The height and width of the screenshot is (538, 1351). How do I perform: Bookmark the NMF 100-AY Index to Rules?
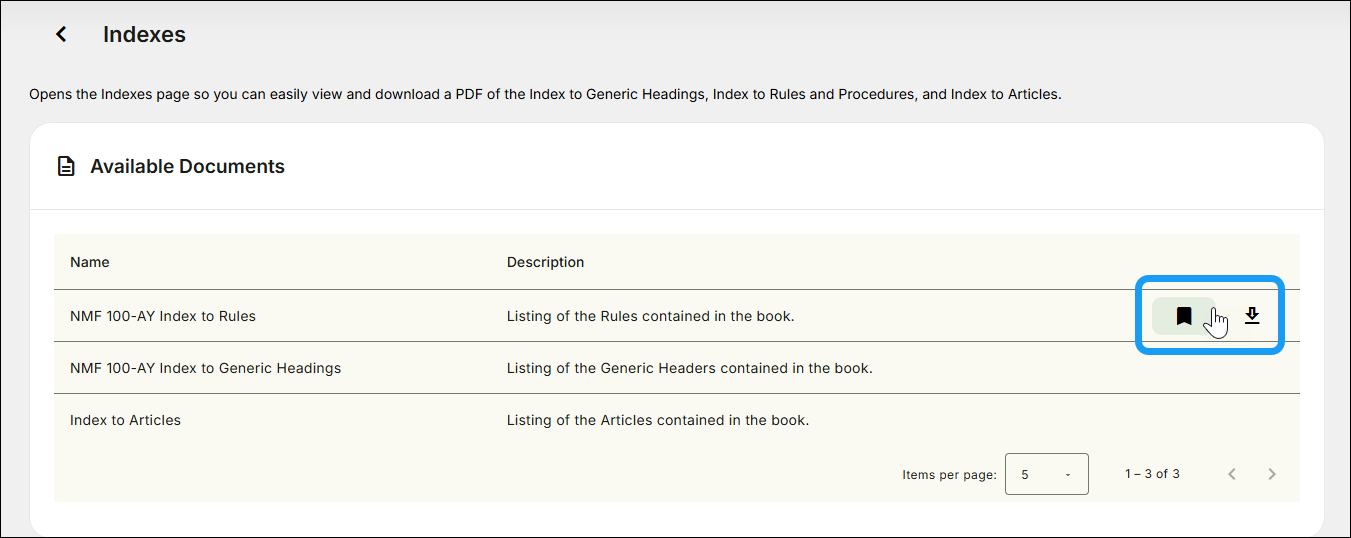(1184, 316)
